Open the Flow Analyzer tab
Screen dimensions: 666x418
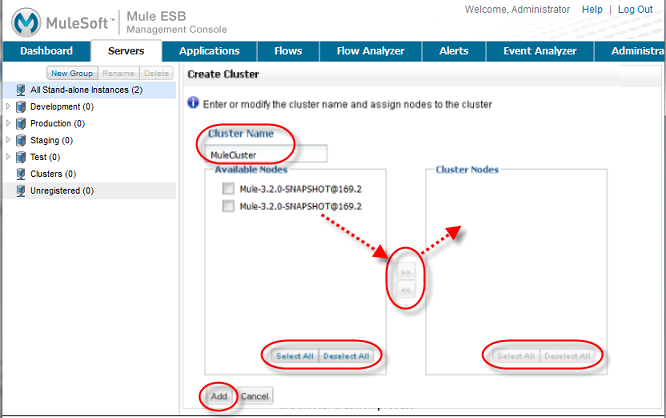[x=370, y=51]
